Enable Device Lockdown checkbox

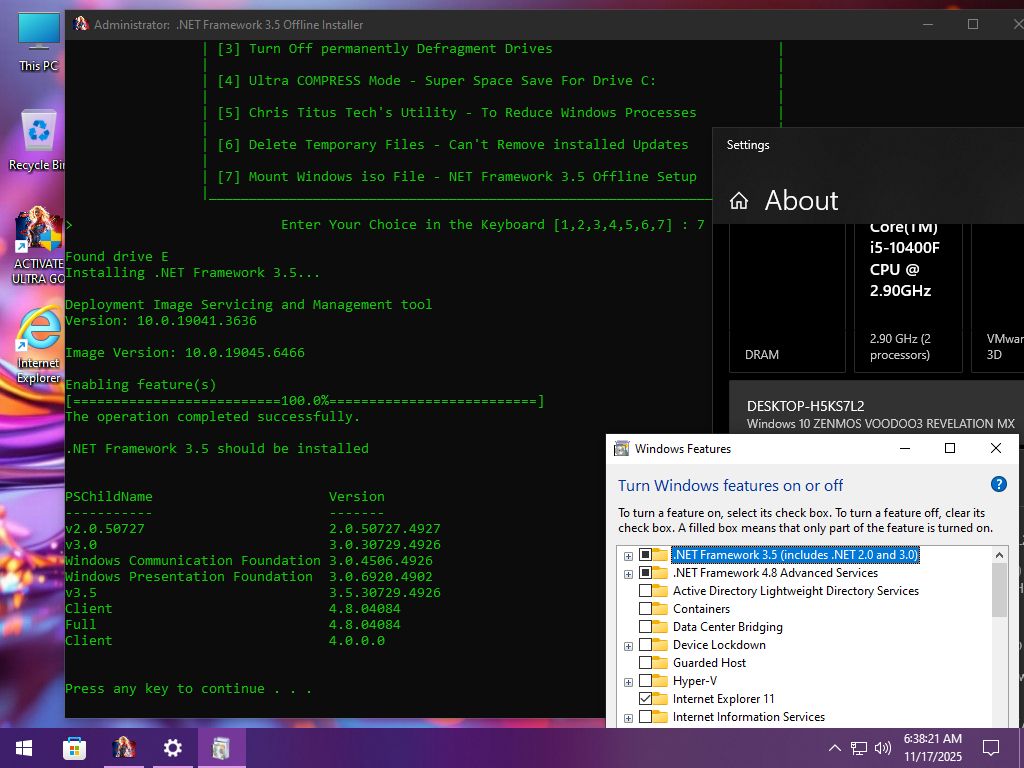tap(645, 645)
